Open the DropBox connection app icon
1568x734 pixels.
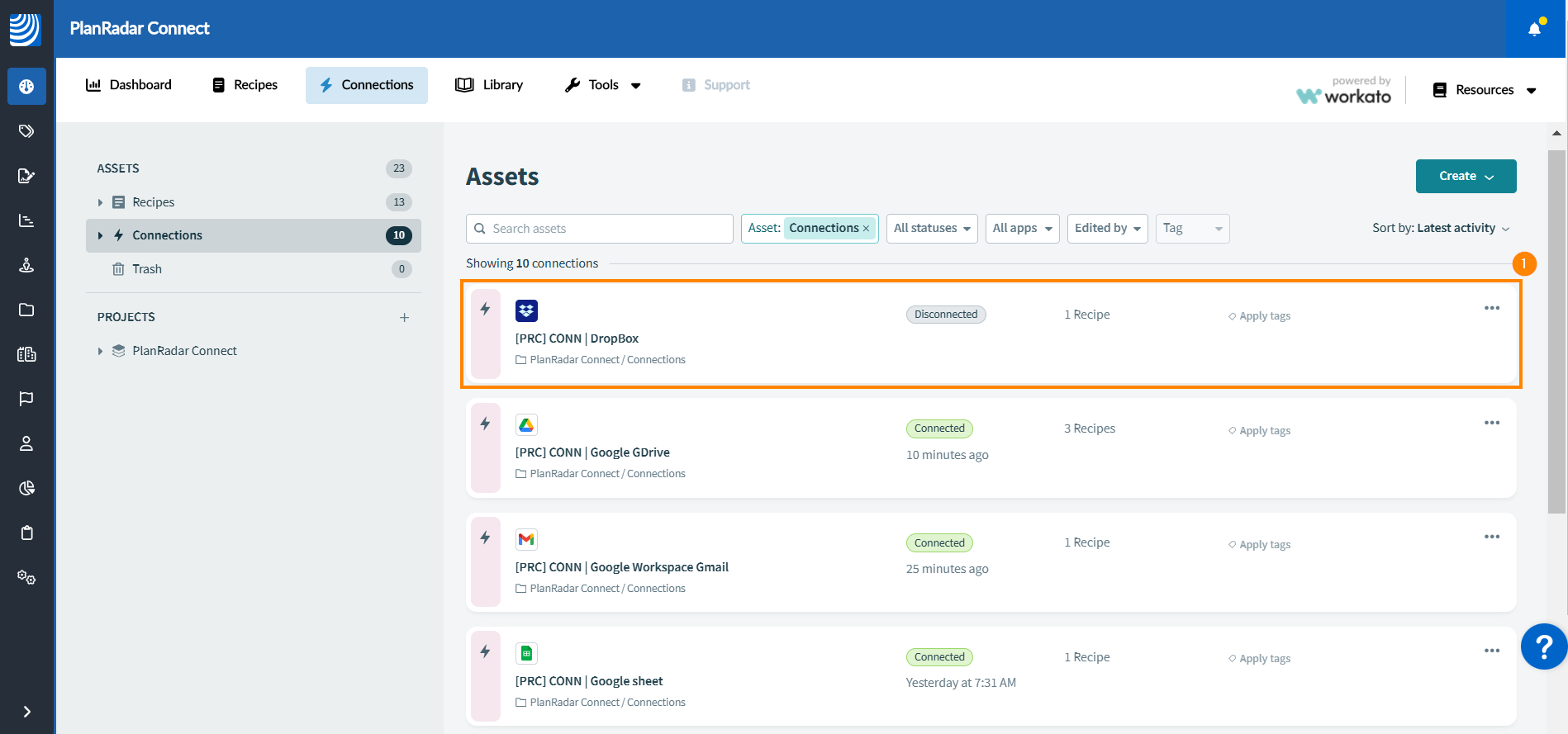click(x=526, y=310)
